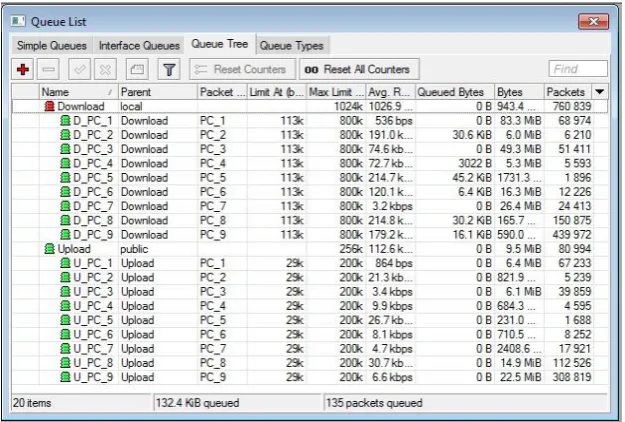The width and height of the screenshot is (625, 422).
Task: Click the '536 bps' average rate cell
Action: coord(394,121)
